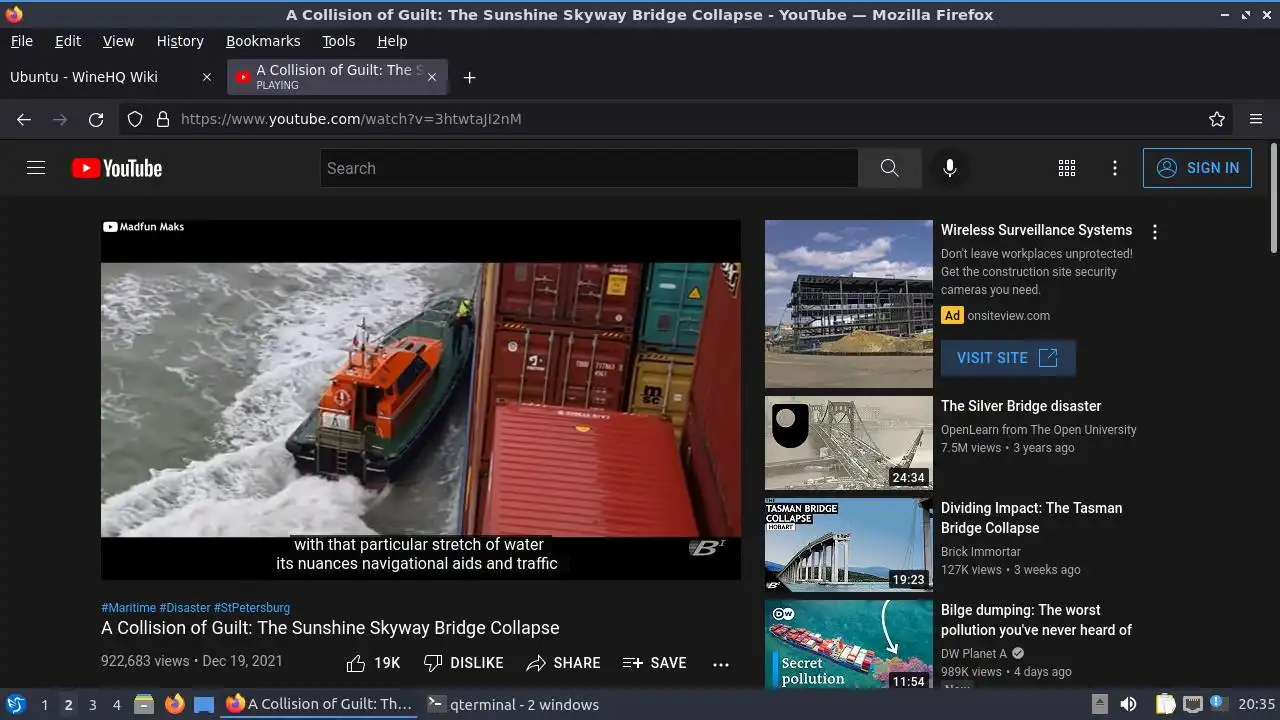Image resolution: width=1280 pixels, height=720 pixels.
Task: Start voice search with microphone icon
Action: (950, 168)
